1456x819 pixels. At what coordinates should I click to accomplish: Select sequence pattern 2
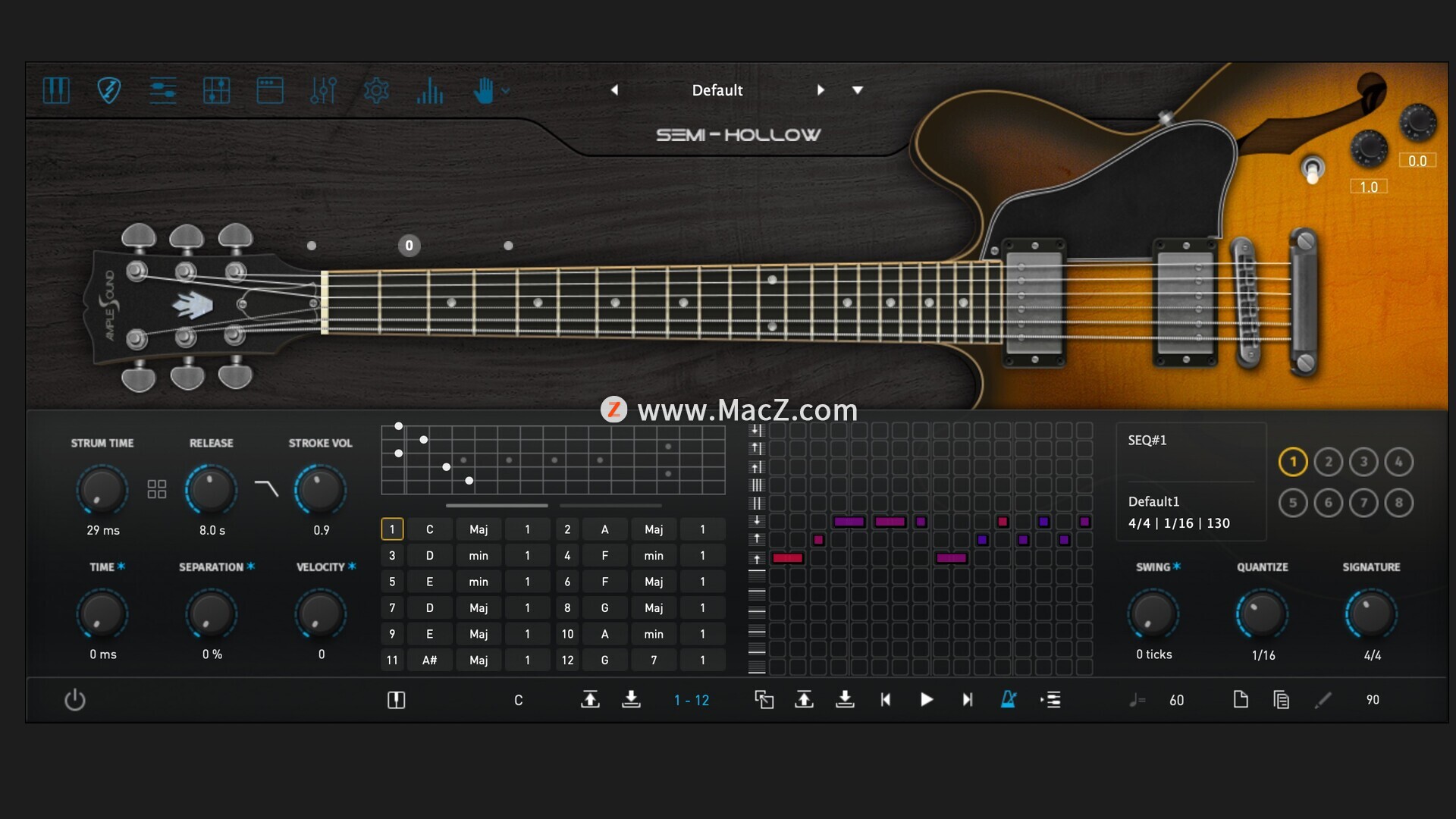click(x=1329, y=462)
